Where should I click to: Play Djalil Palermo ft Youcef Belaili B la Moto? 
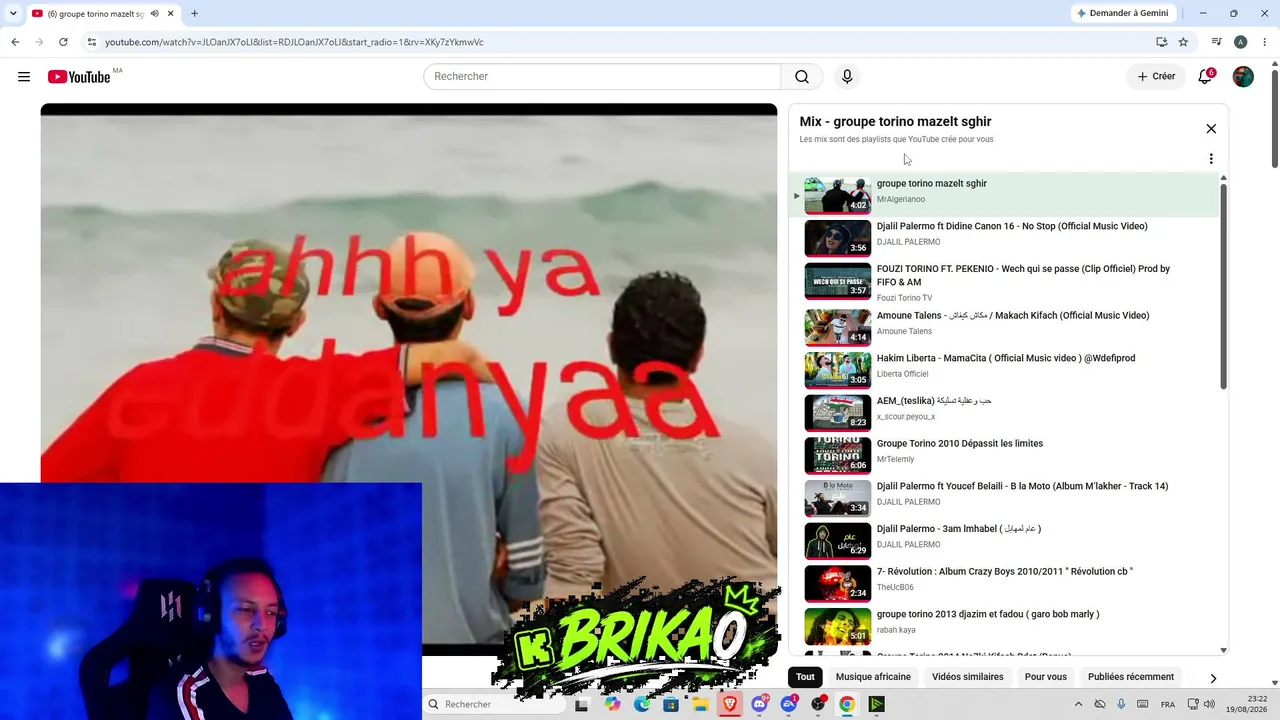[x=1022, y=486]
